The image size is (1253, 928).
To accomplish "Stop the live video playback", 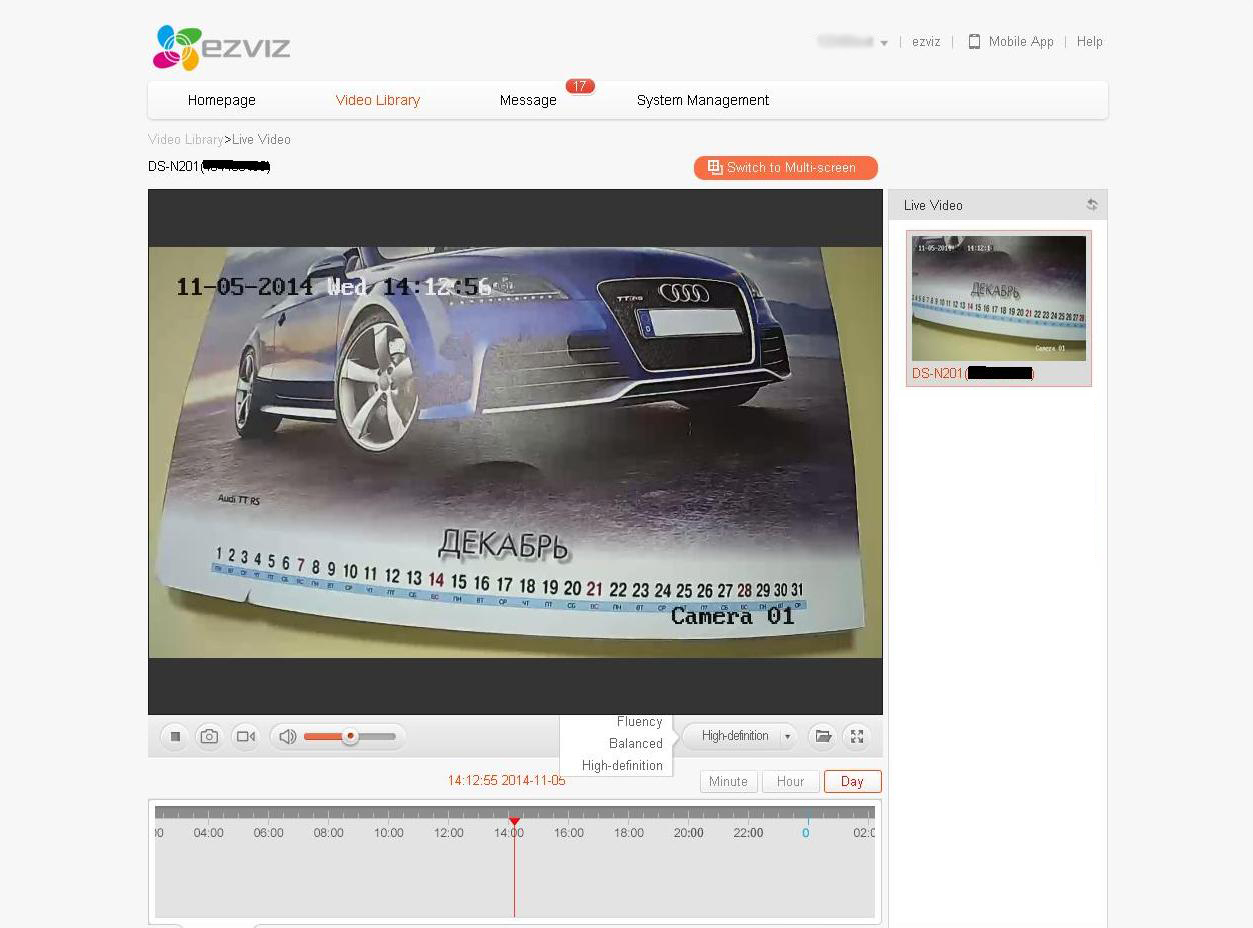I will (175, 737).
